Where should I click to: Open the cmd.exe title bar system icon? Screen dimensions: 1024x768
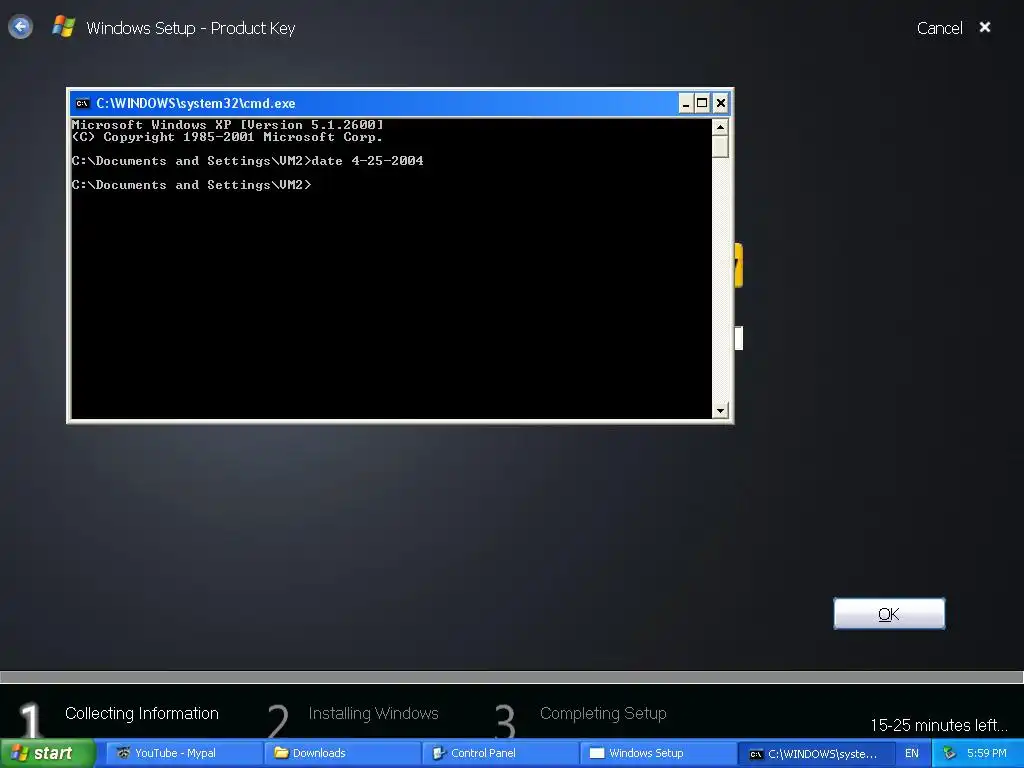[82, 103]
